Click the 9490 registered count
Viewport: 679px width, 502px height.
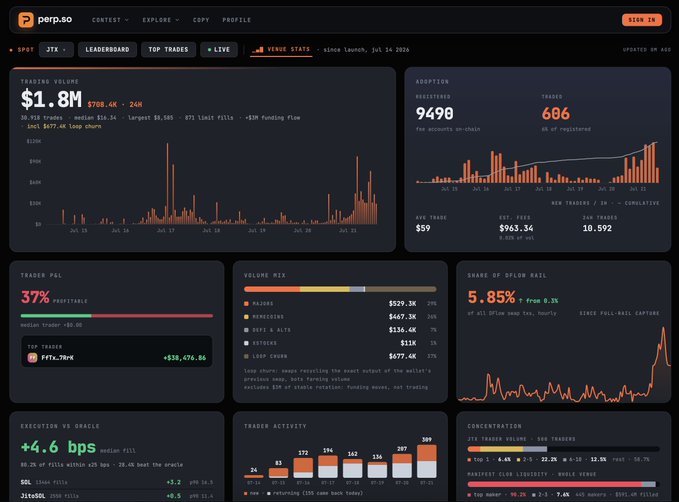[x=434, y=113]
